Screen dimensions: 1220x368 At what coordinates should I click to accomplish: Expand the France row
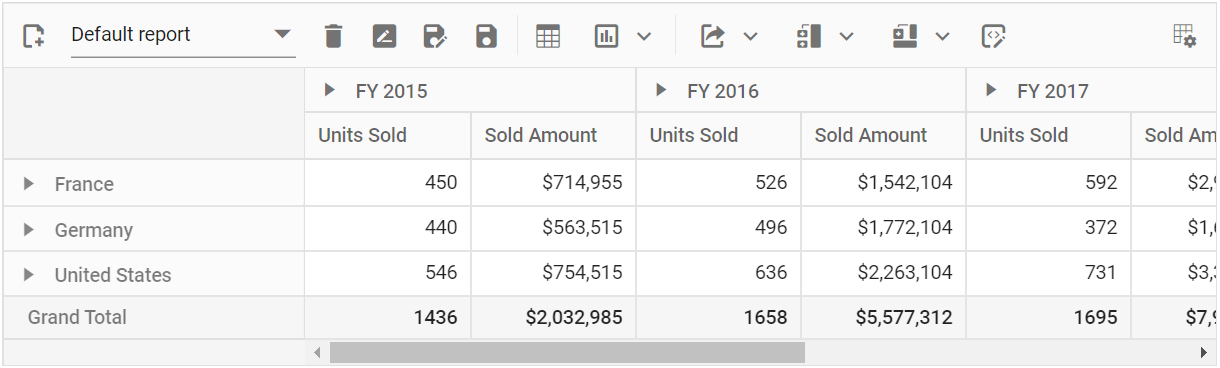[29, 183]
